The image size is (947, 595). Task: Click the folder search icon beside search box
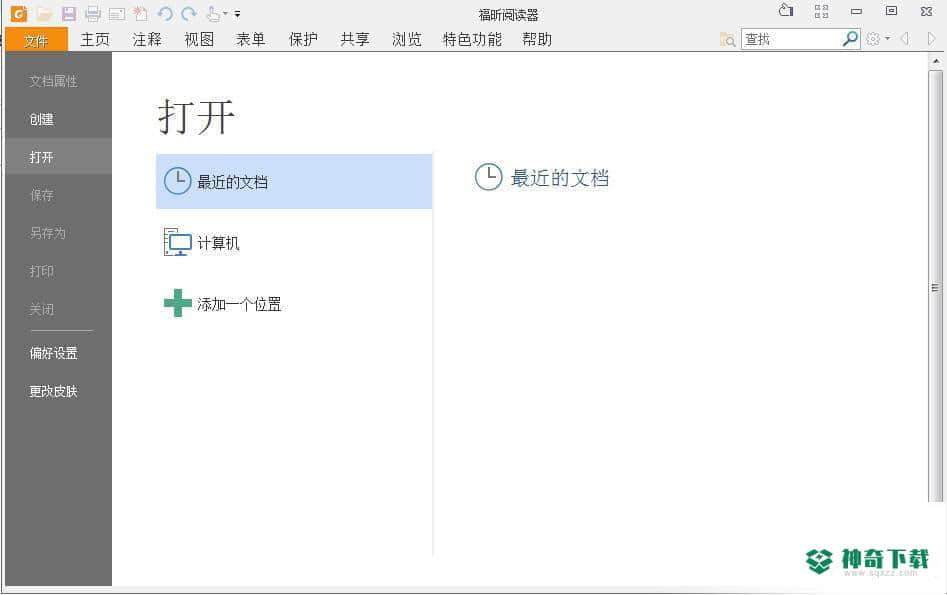pyautogui.click(x=727, y=39)
